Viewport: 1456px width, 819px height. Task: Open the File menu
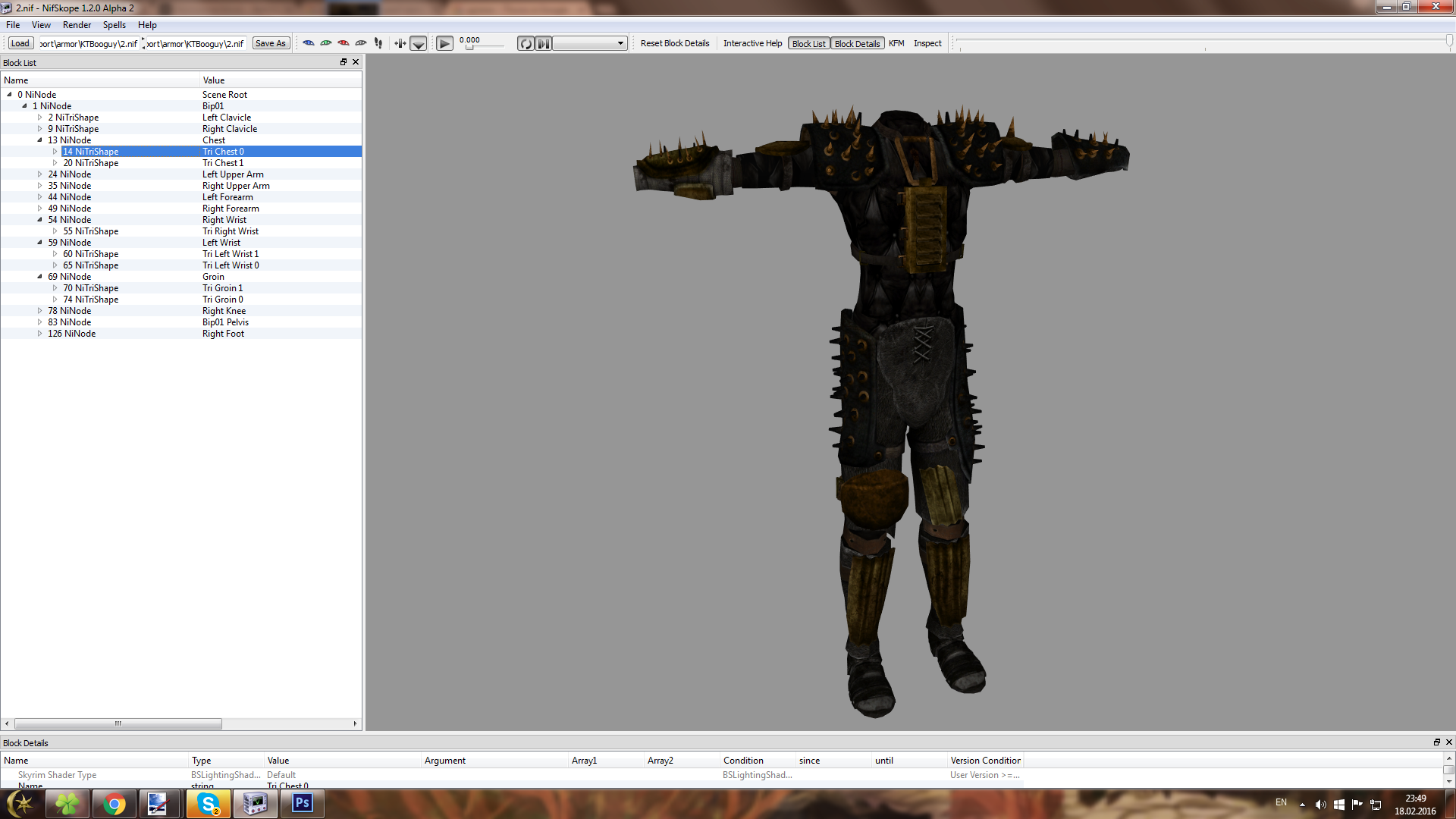(13, 25)
